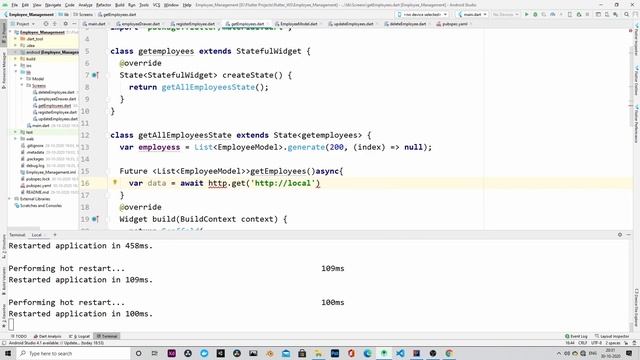Image resolution: width=640 pixels, height=360 pixels.
Task: Open Task View on taskbar
Action: point(155,353)
